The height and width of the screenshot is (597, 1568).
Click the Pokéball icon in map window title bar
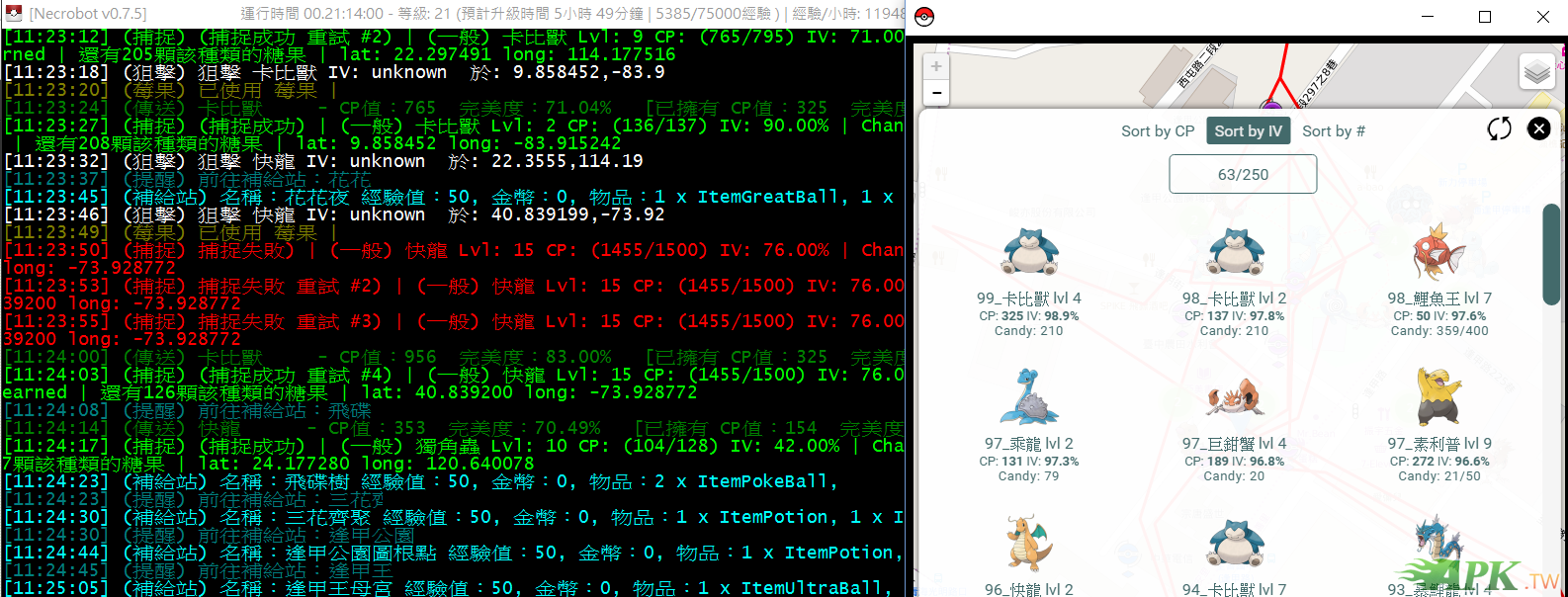point(924,17)
